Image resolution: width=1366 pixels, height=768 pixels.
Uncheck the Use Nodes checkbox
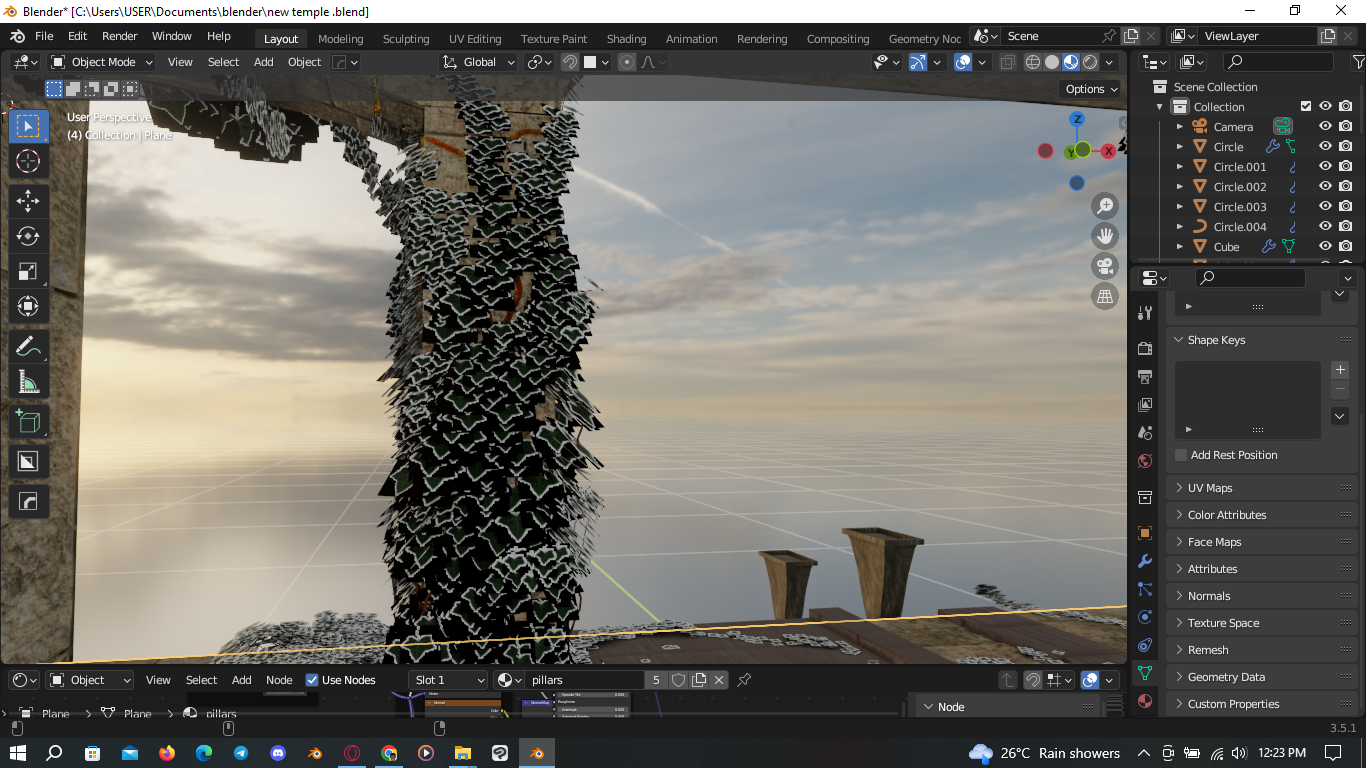(x=312, y=680)
